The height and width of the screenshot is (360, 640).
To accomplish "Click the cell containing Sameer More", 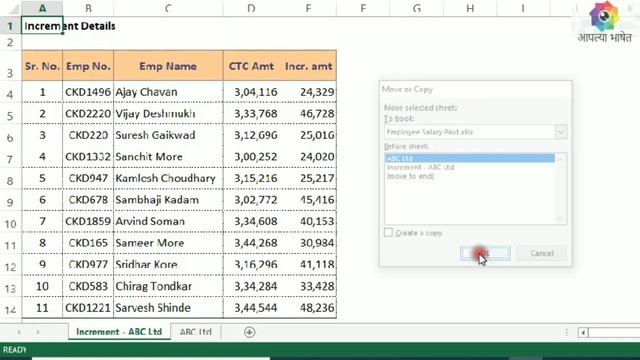I will point(168,243).
